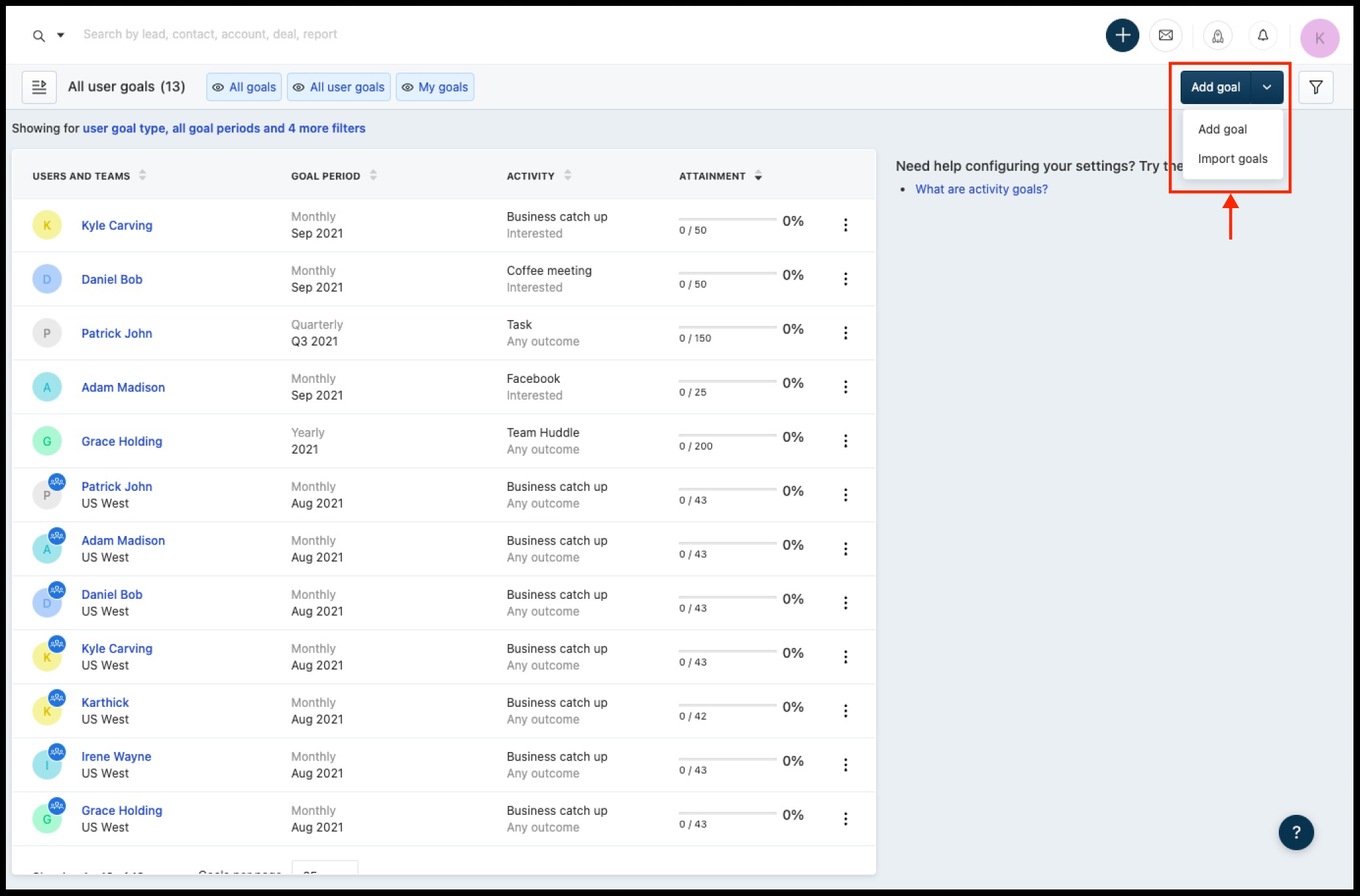Switch to My goals view
This screenshot has width=1360, height=896.
point(435,87)
